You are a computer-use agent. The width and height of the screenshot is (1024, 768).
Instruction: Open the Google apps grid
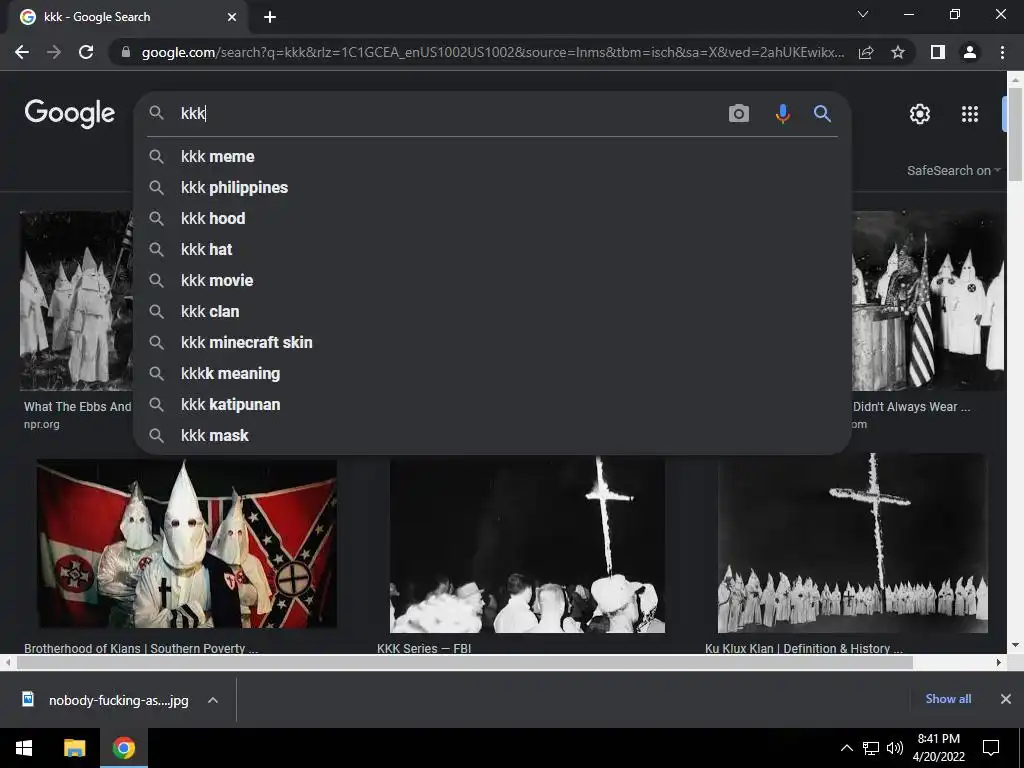(x=970, y=114)
